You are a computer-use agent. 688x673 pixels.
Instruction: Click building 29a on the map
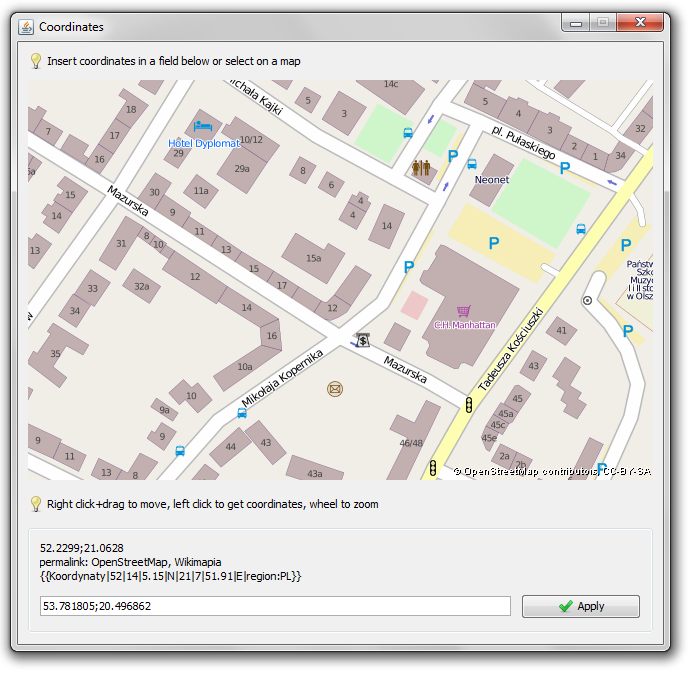242,168
